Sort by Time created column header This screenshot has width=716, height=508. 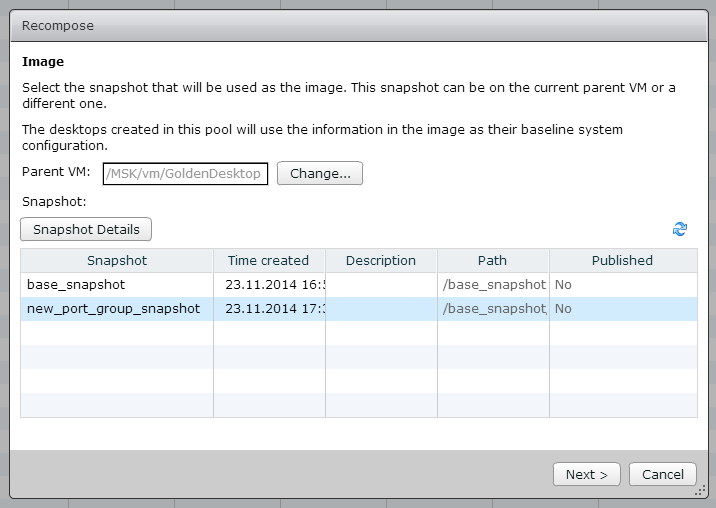pos(269,261)
